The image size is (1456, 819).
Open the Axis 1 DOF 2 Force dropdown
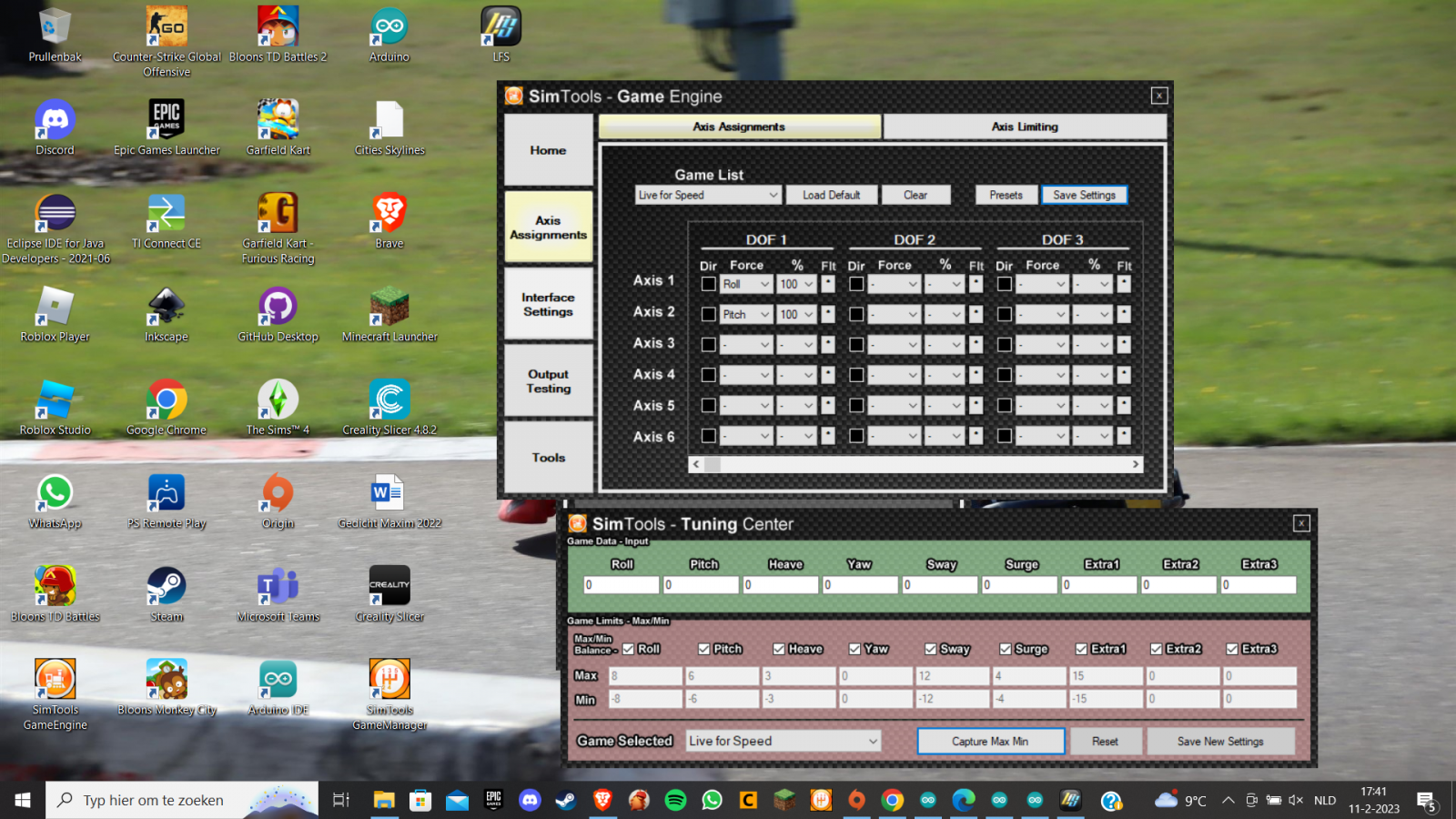pos(895,284)
